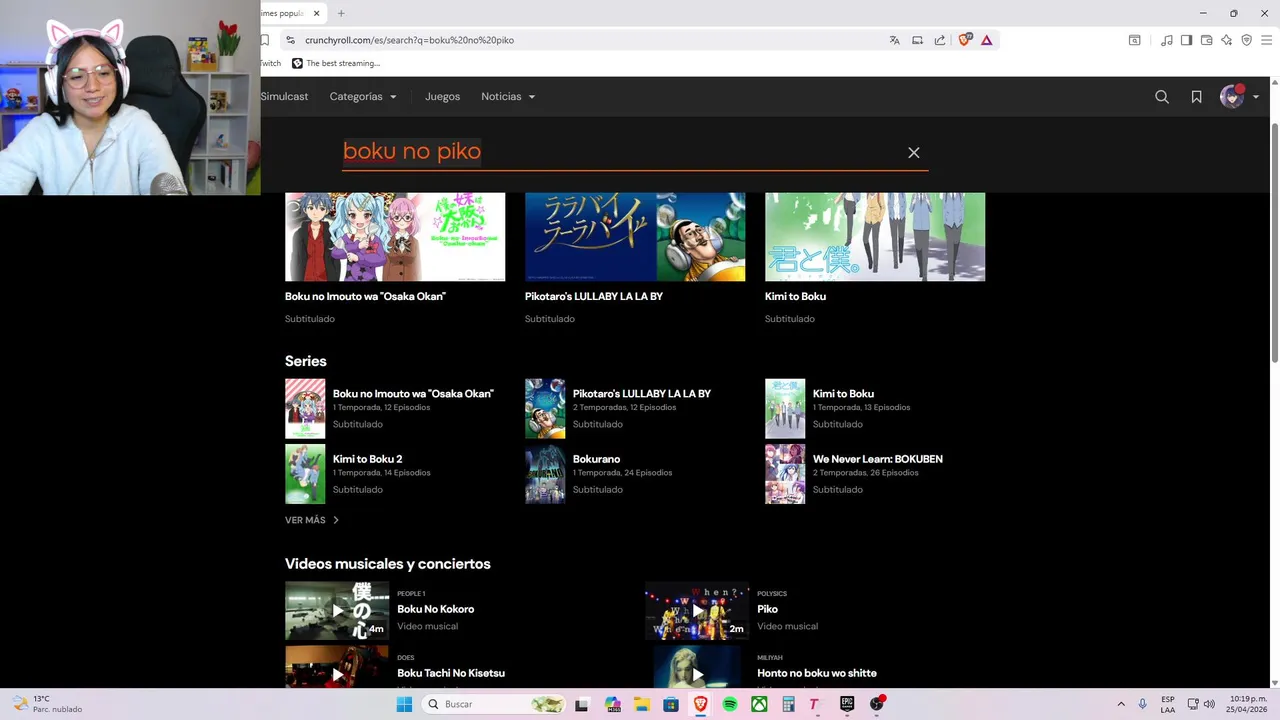The height and width of the screenshot is (720, 1280).
Task: Open Epic Games Launcher from the taskbar
Action: pos(847,704)
